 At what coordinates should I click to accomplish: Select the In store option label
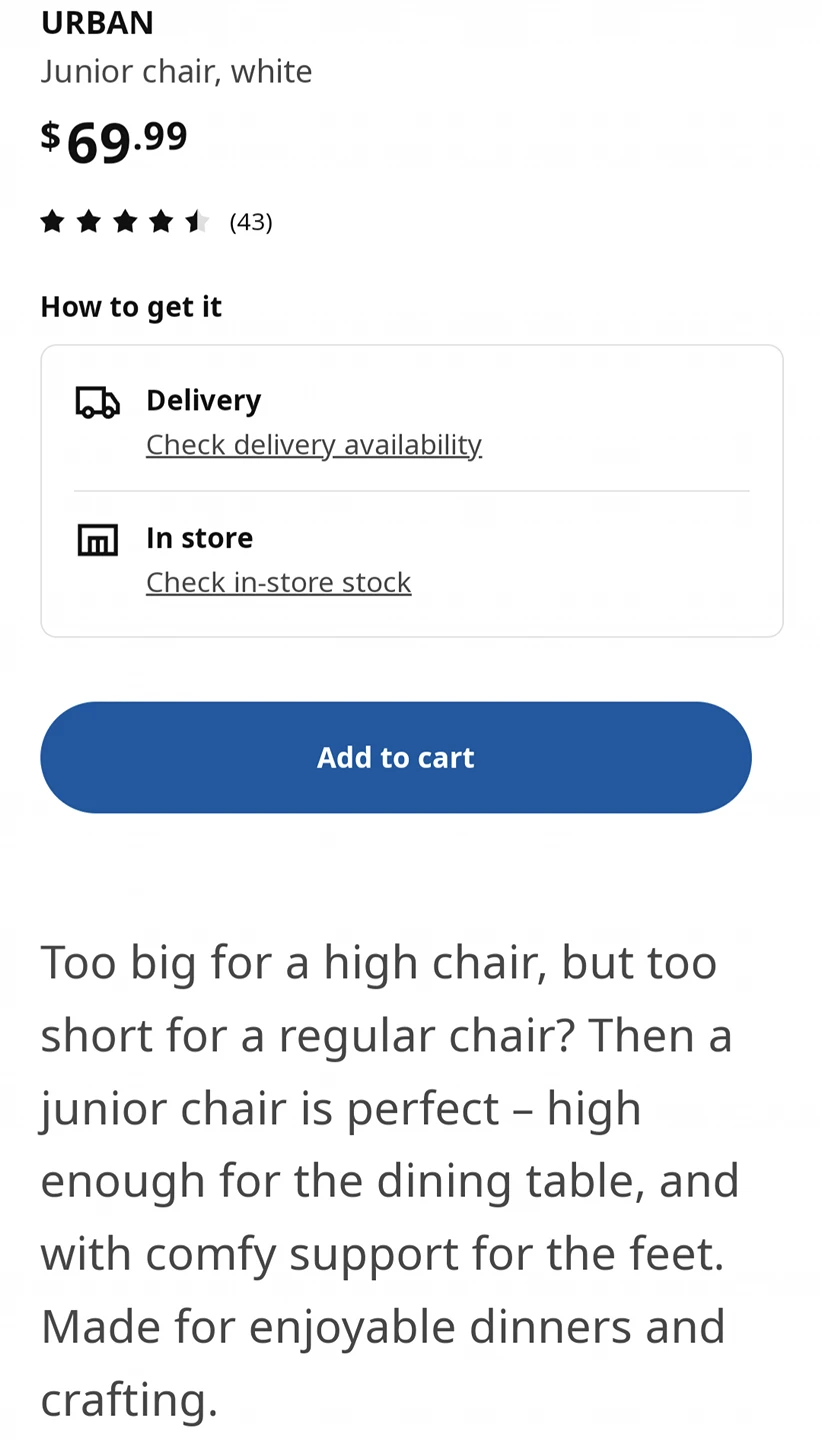click(x=200, y=538)
